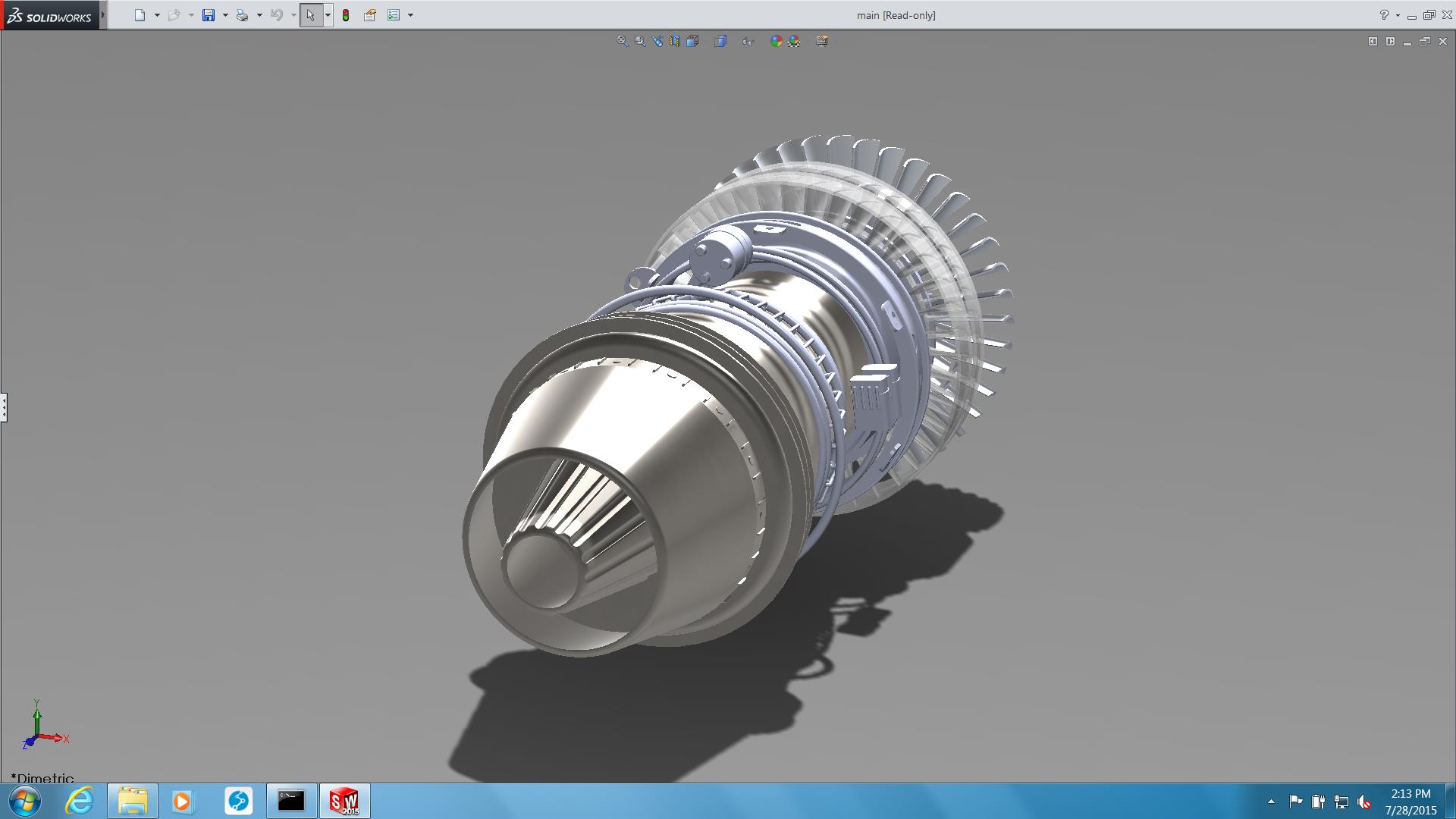1456x819 pixels.
Task: Click the Zoom to Area magnifier
Action: pos(640,41)
